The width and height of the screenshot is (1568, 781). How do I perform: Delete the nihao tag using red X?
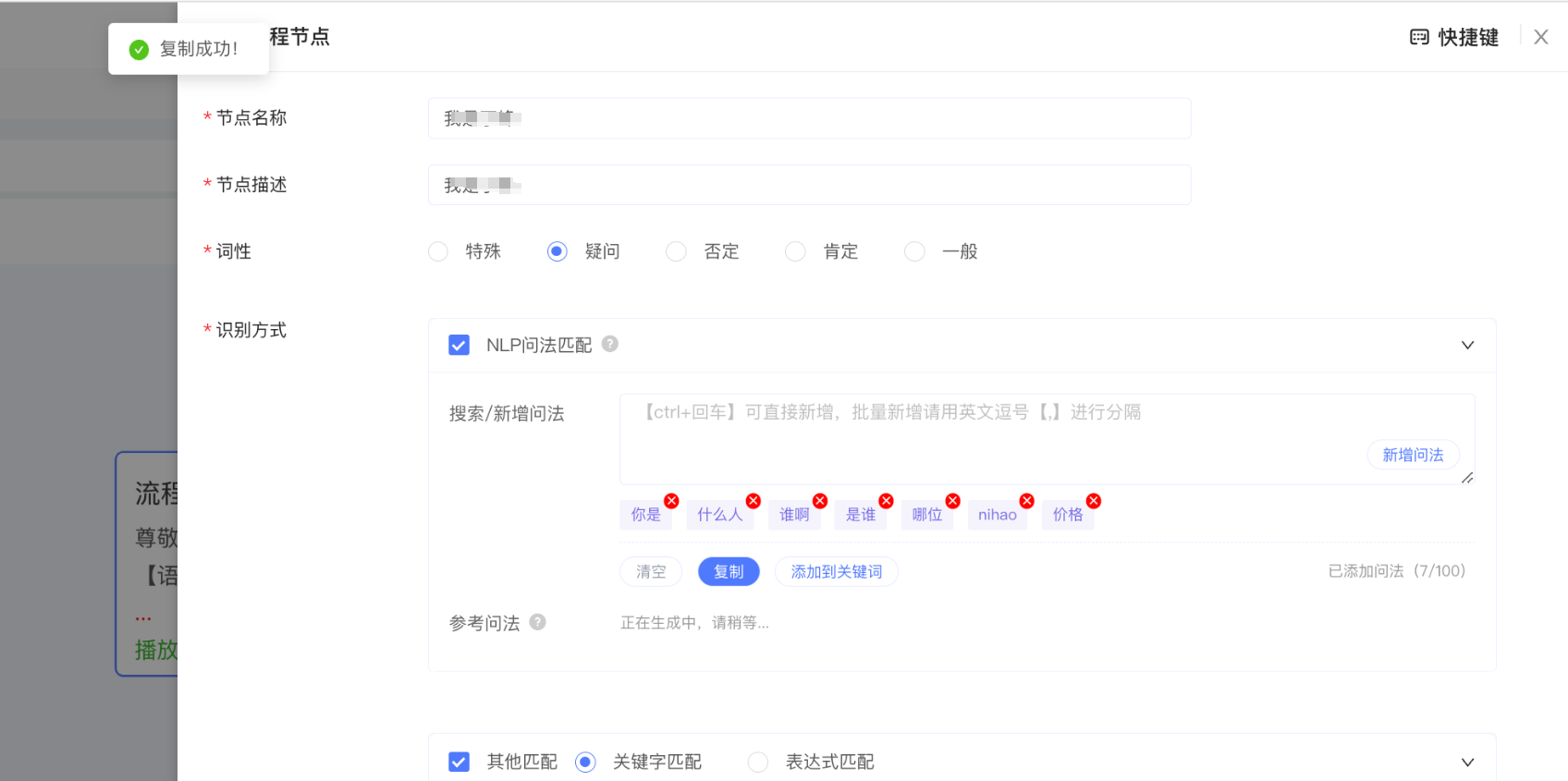[1026, 501]
